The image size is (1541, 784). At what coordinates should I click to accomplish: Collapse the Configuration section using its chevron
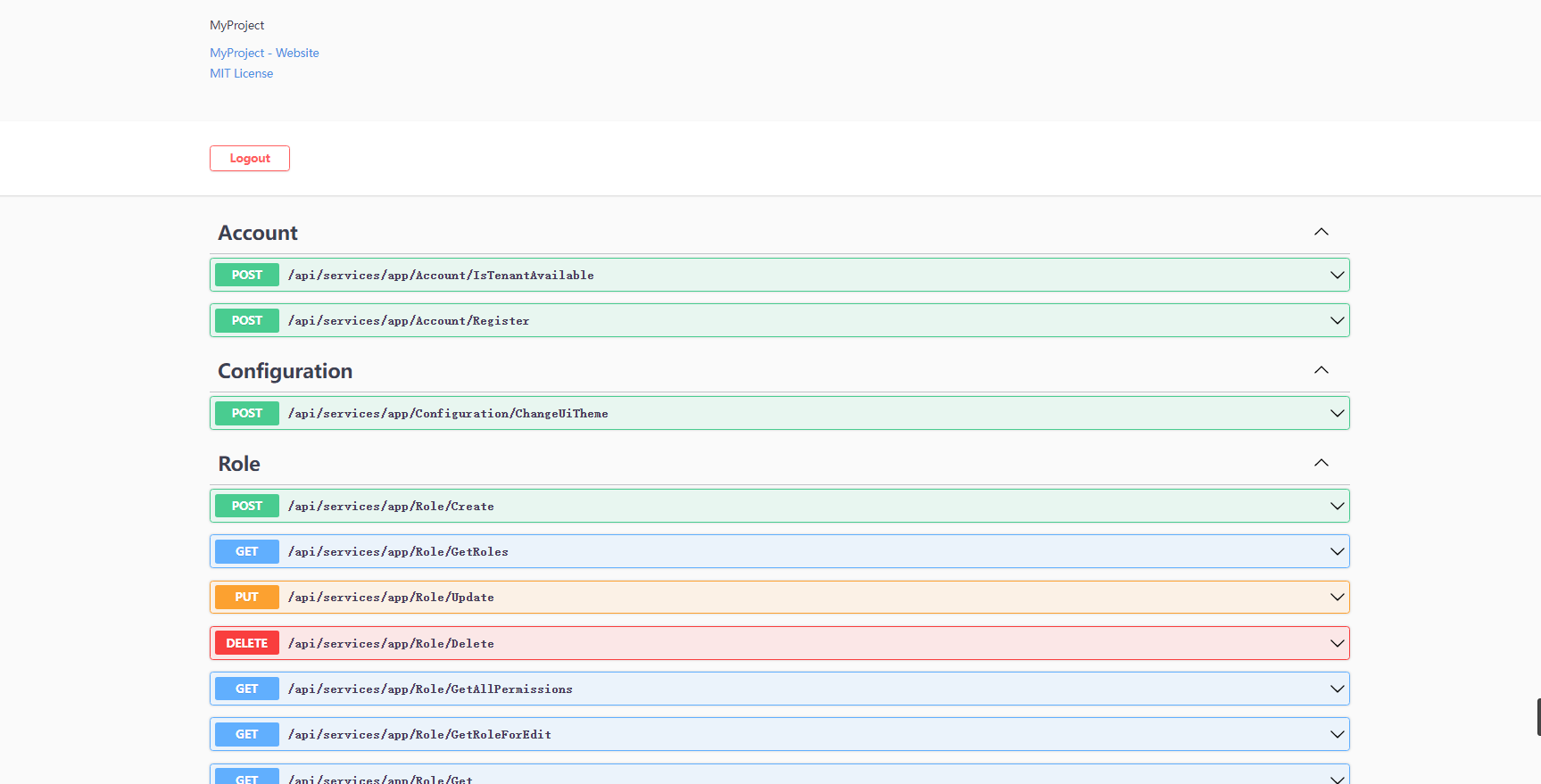[x=1321, y=370]
